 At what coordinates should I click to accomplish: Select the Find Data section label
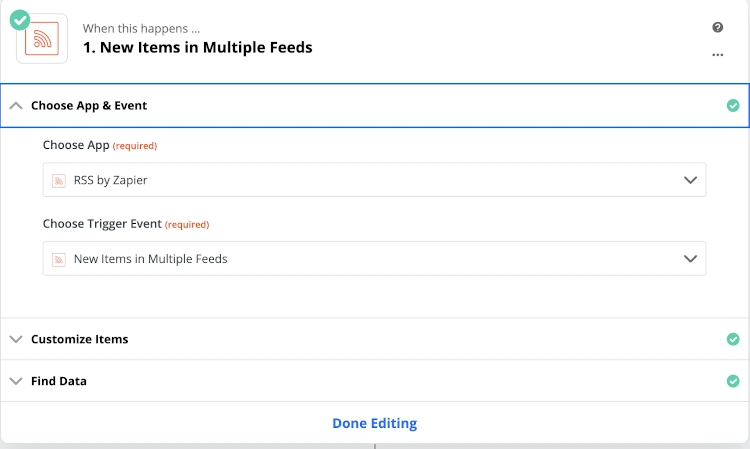tap(59, 381)
